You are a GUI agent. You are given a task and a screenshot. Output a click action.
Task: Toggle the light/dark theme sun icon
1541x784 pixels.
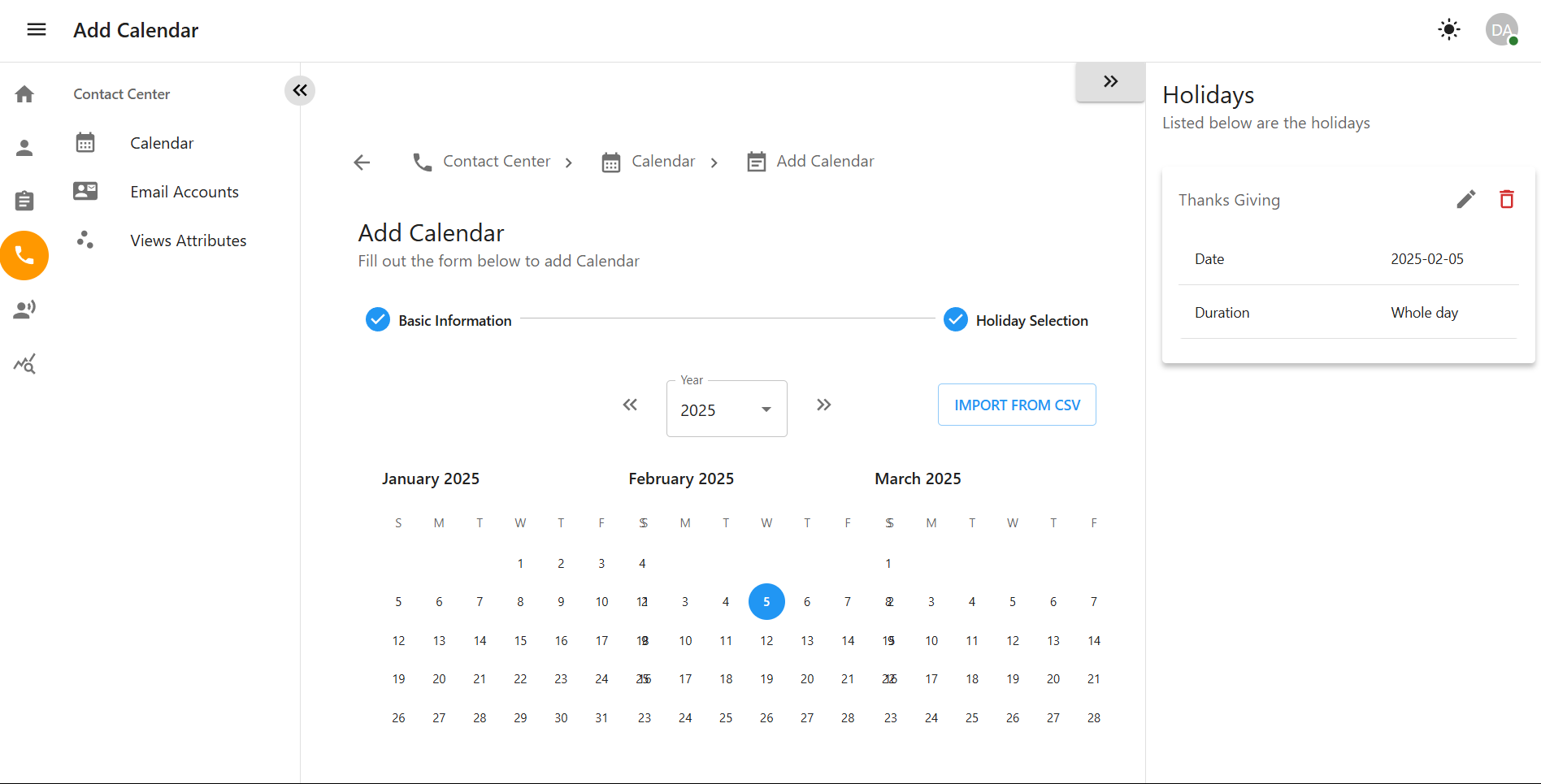[x=1448, y=30]
